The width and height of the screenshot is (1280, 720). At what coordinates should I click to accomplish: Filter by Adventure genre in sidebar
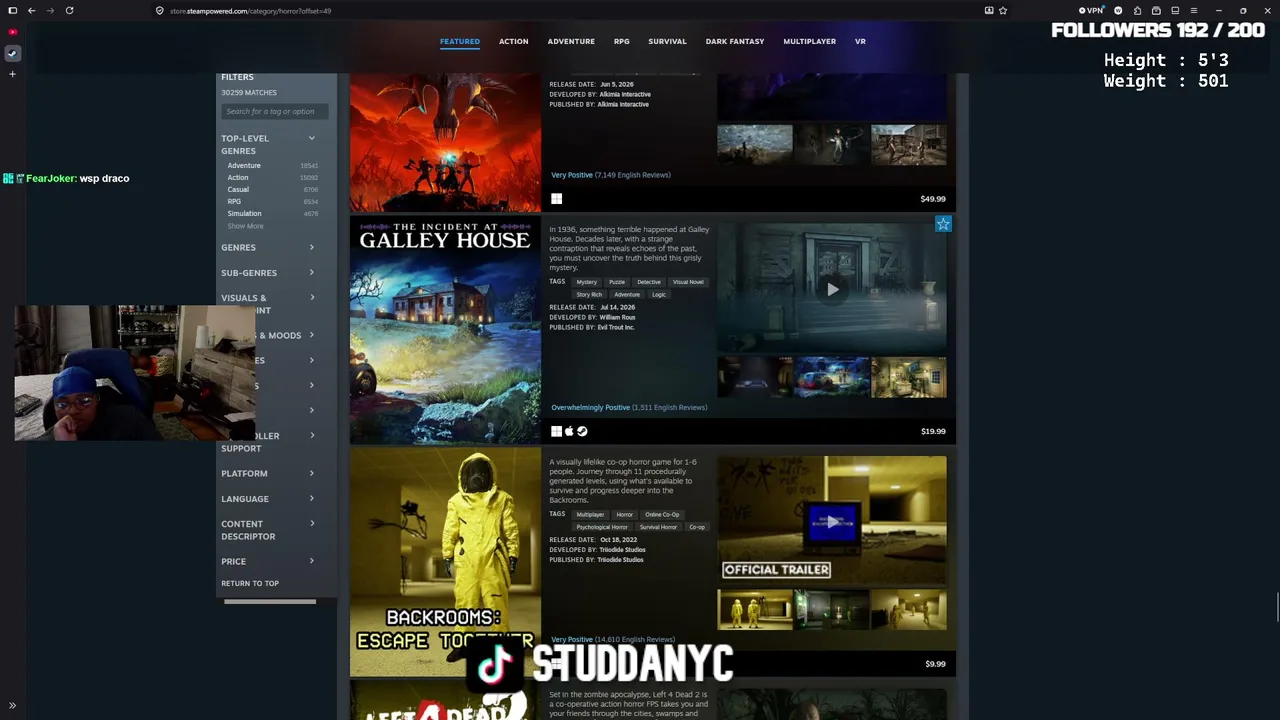(x=244, y=165)
